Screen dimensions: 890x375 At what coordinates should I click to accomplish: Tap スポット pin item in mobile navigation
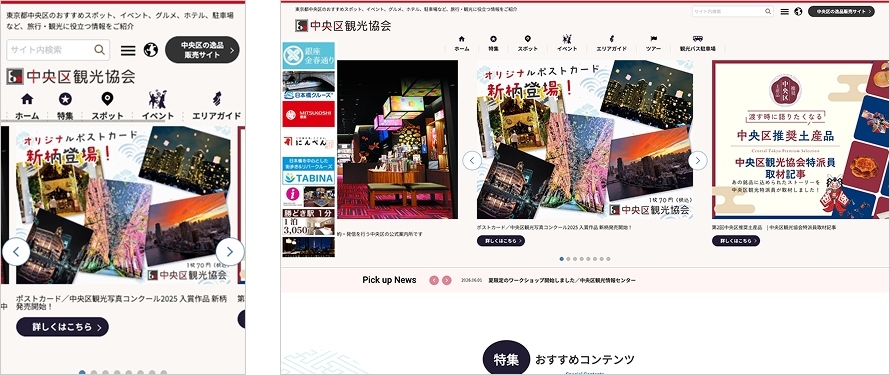click(x=107, y=106)
